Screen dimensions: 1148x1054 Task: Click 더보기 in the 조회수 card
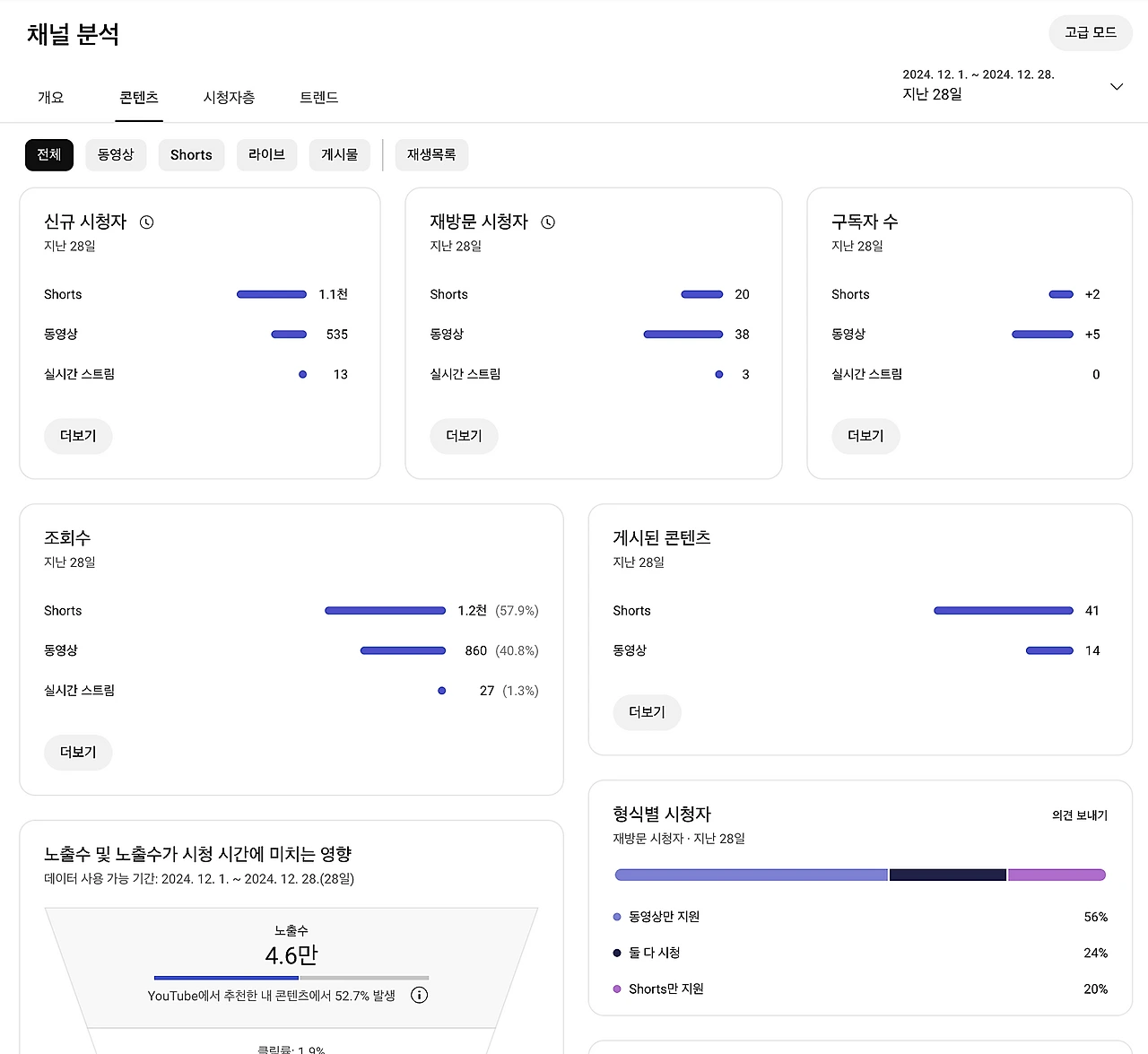(78, 753)
